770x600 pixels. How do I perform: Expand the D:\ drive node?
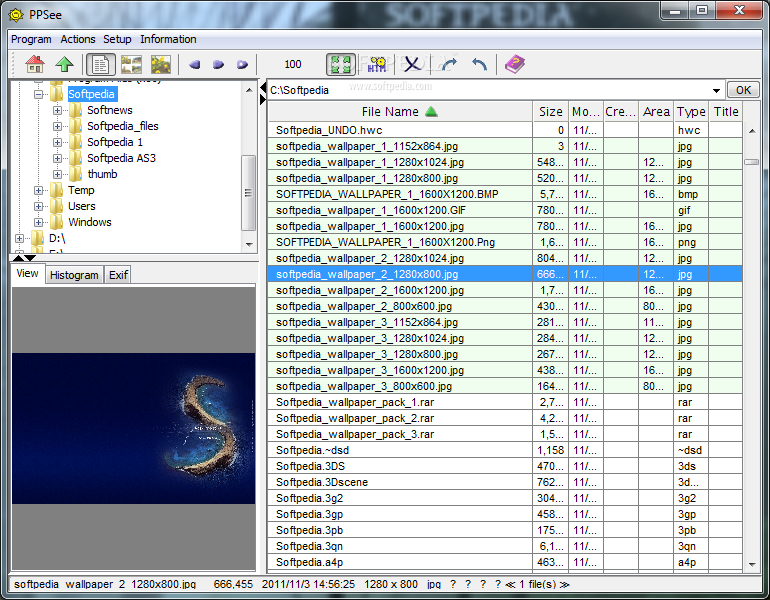pyautogui.click(x=19, y=239)
